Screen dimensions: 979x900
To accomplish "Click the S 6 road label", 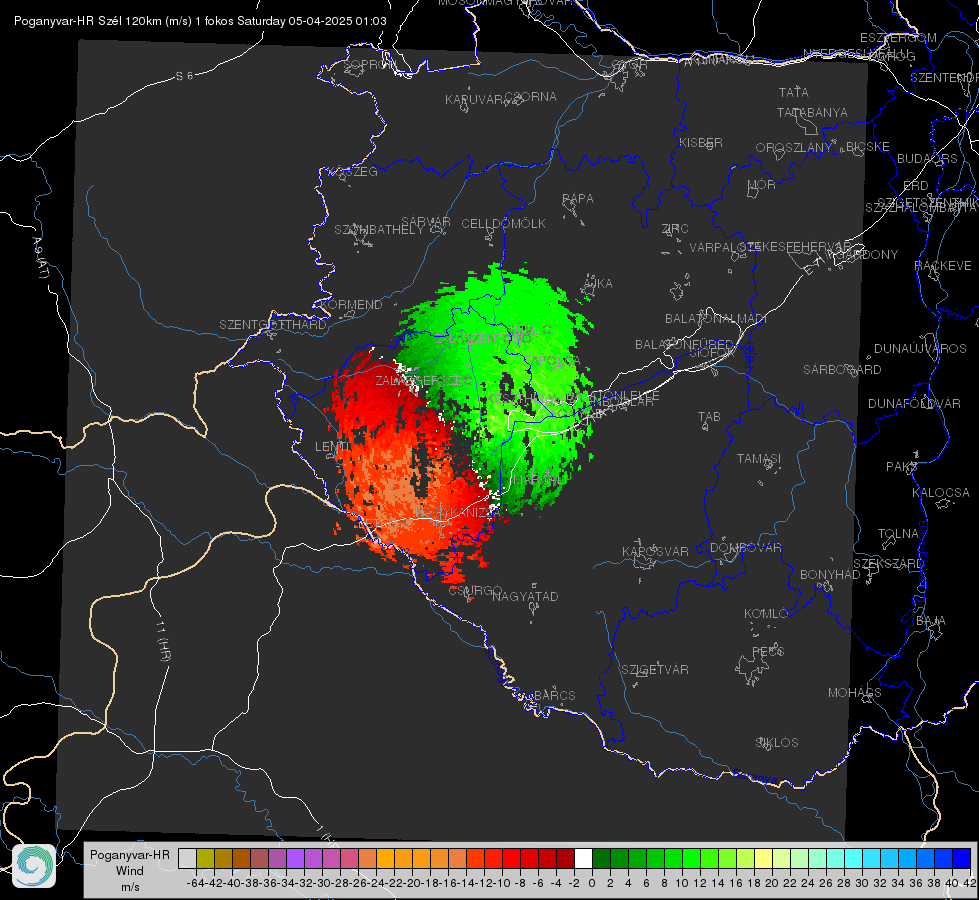I will pyautogui.click(x=184, y=76).
